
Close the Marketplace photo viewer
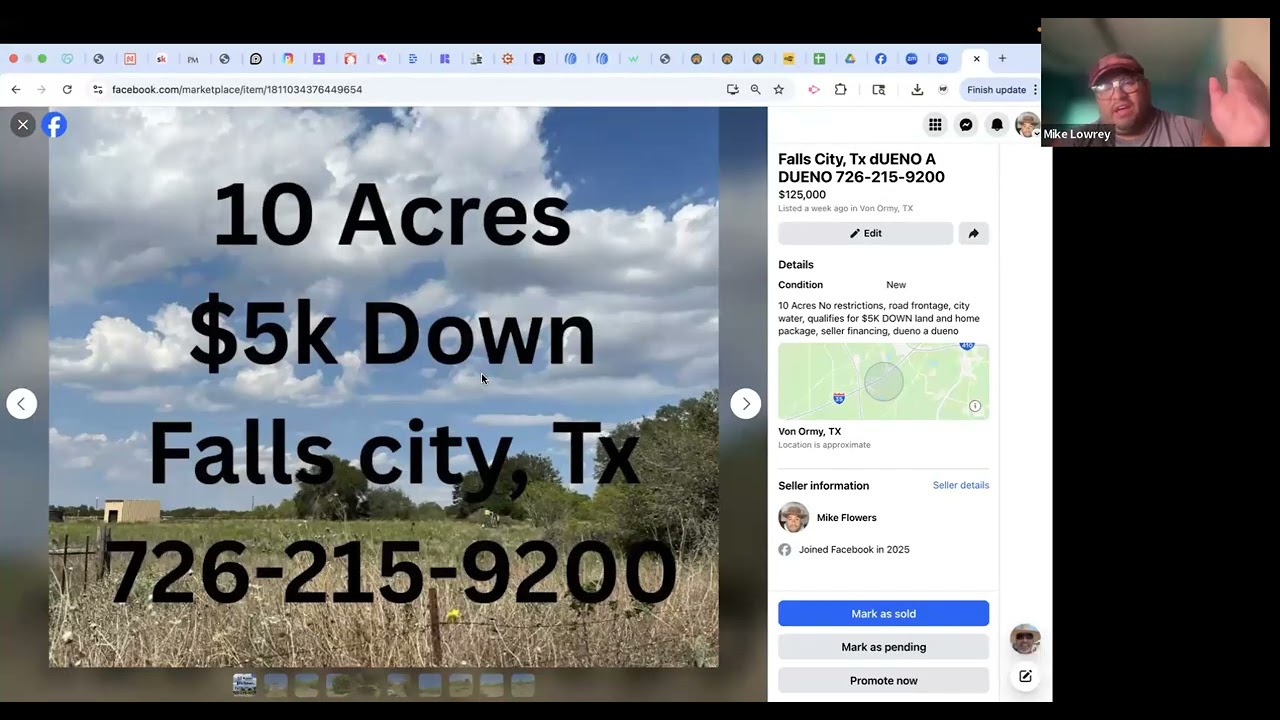click(22, 125)
